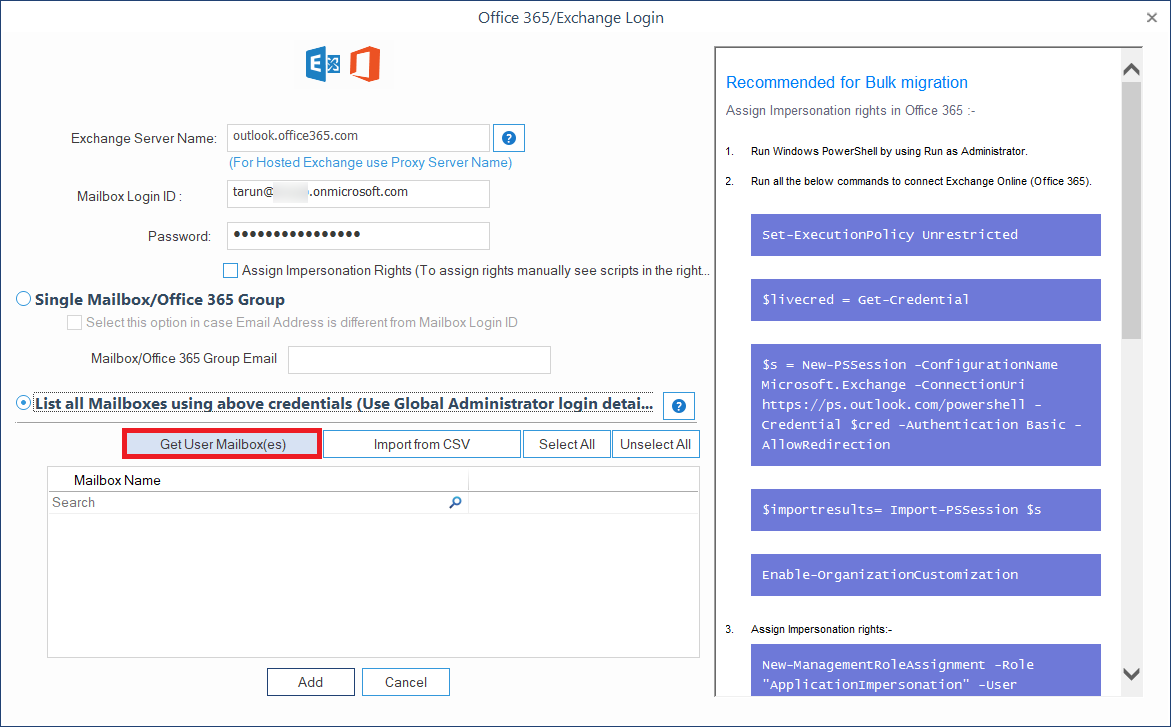Open help icon next to List all Mailboxes

click(x=679, y=406)
